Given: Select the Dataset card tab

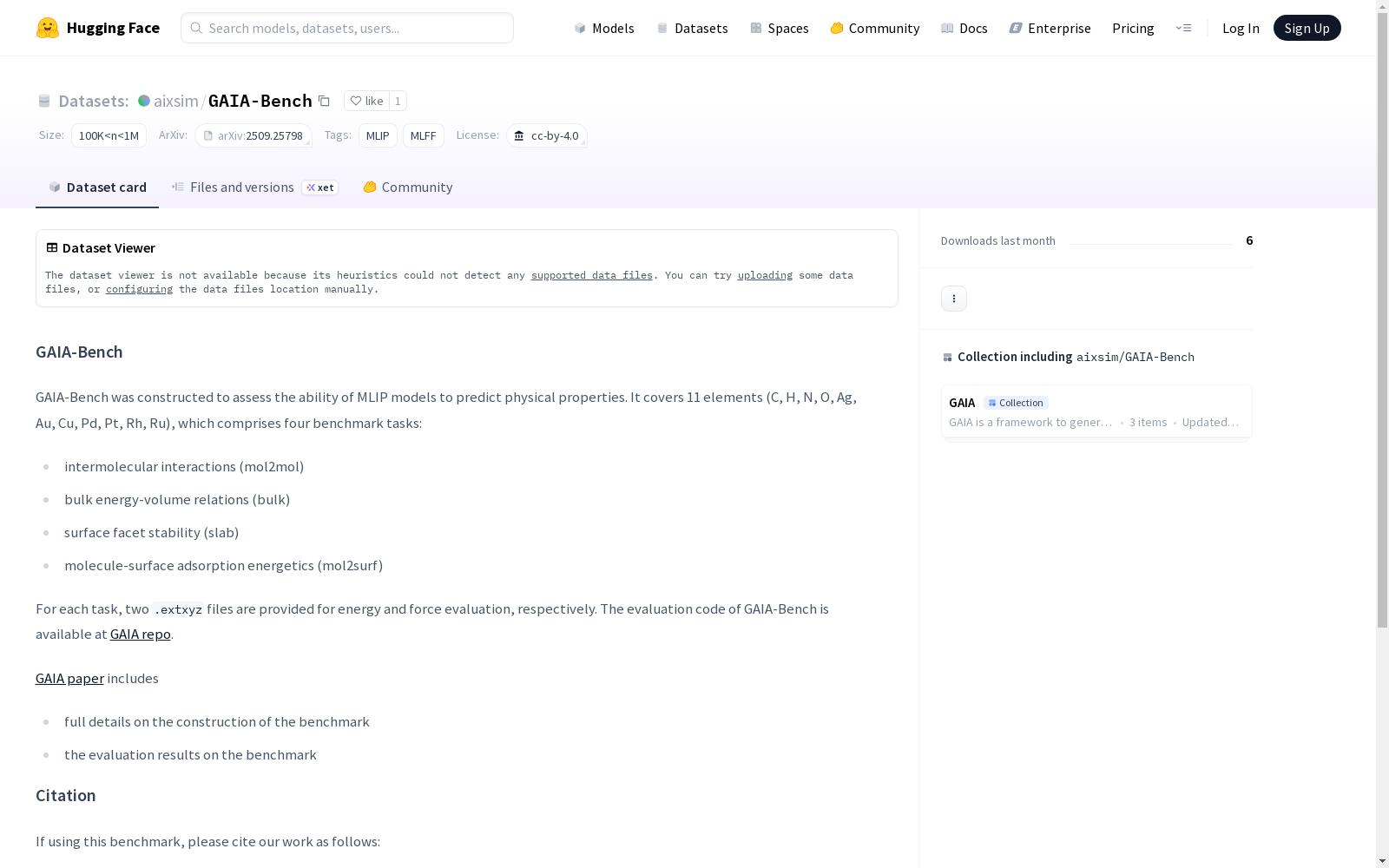Looking at the screenshot, I should [97, 187].
